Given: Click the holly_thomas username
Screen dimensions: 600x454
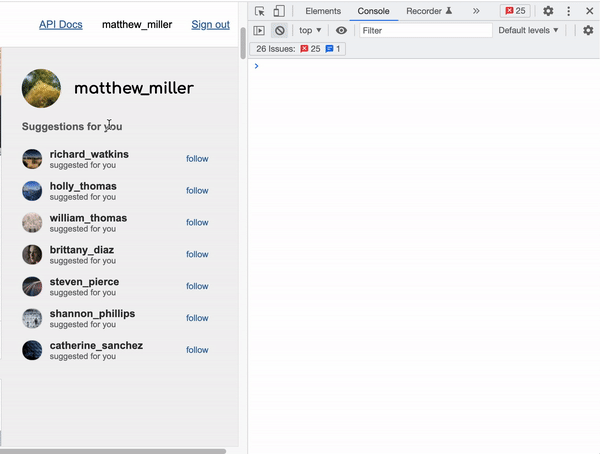Looking at the screenshot, I should (83, 186).
